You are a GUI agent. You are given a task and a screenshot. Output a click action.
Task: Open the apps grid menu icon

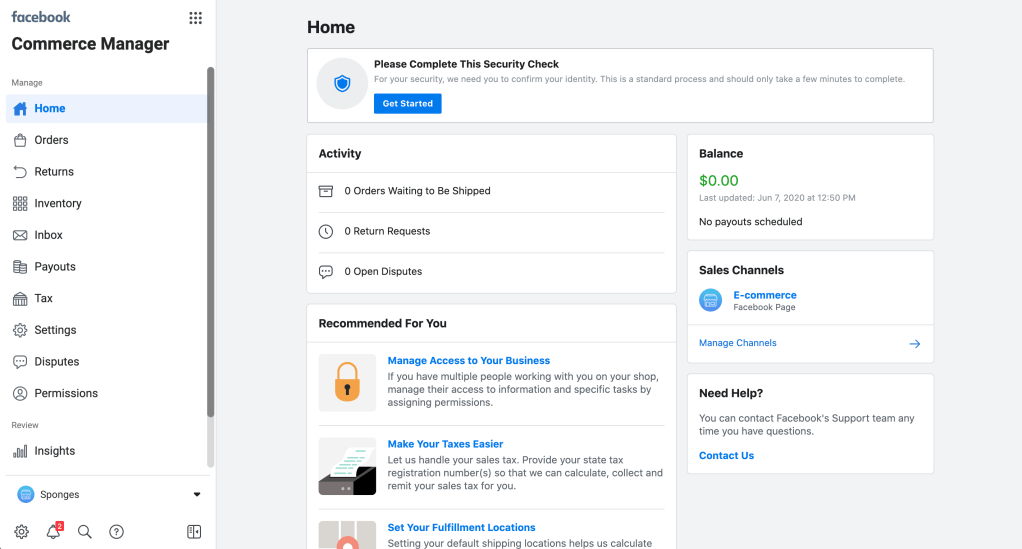point(195,18)
